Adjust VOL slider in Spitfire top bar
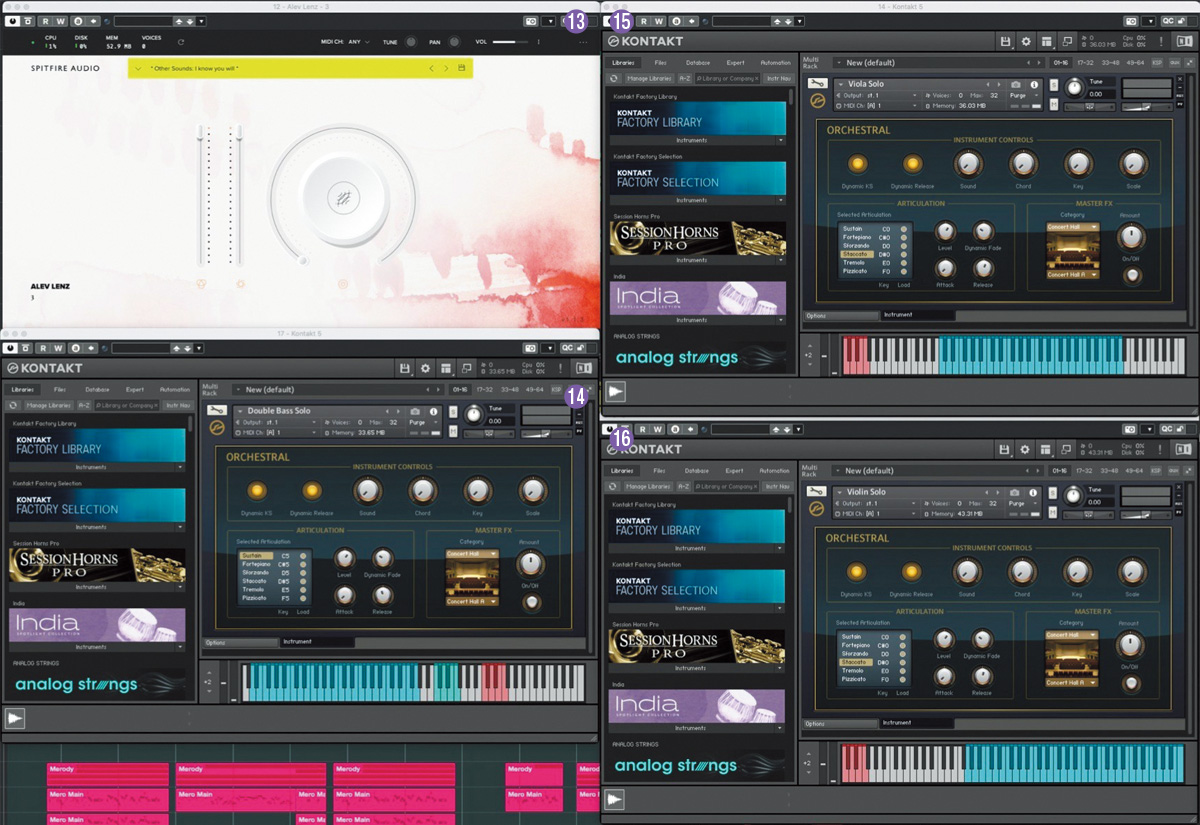1200x825 pixels. pyautogui.click(x=509, y=42)
